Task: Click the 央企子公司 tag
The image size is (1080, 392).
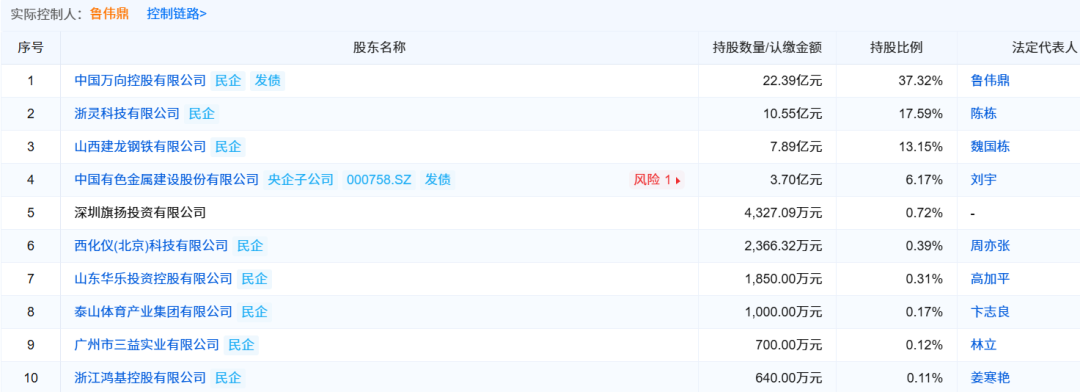Action: (300, 180)
